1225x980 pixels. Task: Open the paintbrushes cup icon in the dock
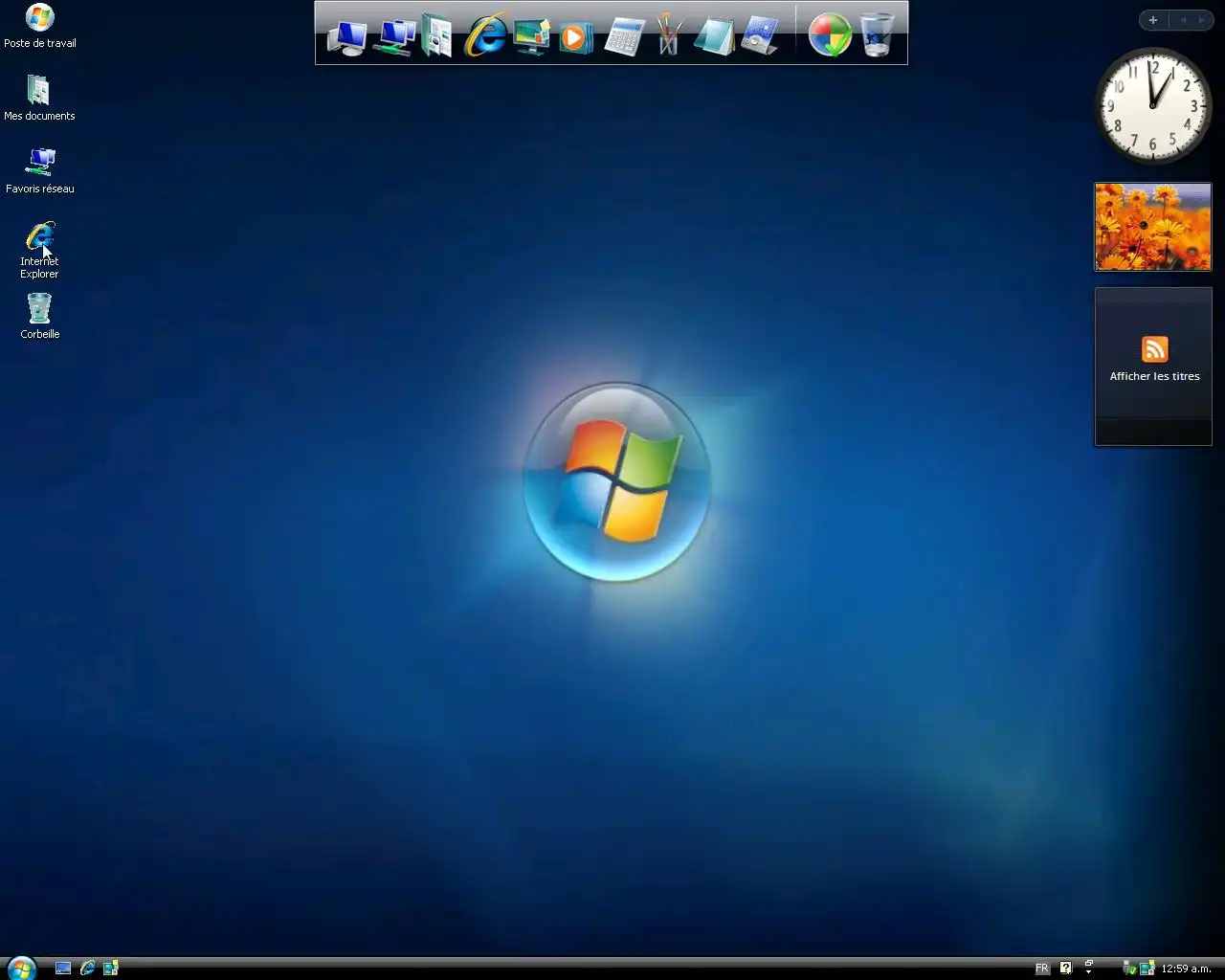click(x=669, y=35)
